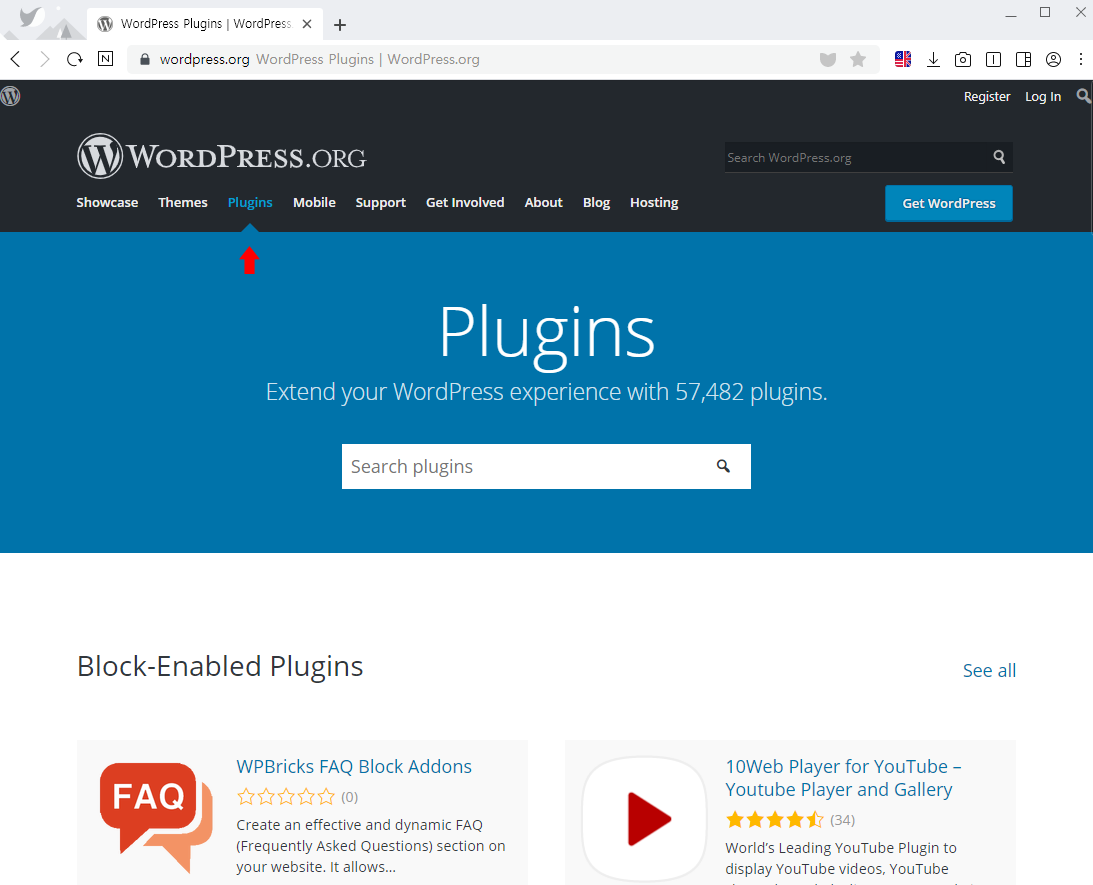The height and width of the screenshot is (885, 1093).
Task: Select the Plugins menu item
Action: [250, 203]
